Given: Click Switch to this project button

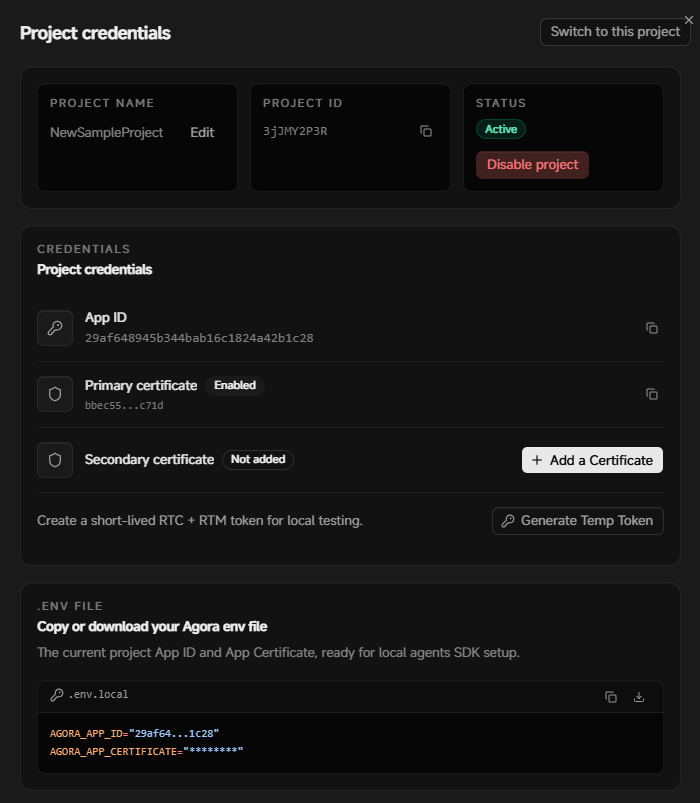Looking at the screenshot, I should click(x=615, y=32).
